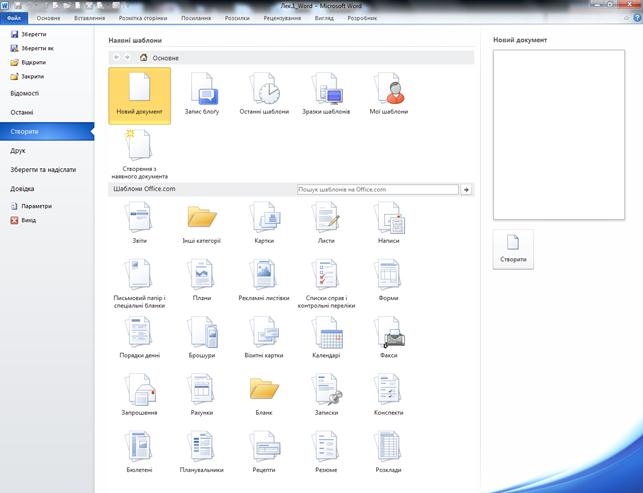643x493 pixels.
Task: Switch to the Вставлення ribbon tab
Action: tap(89, 18)
